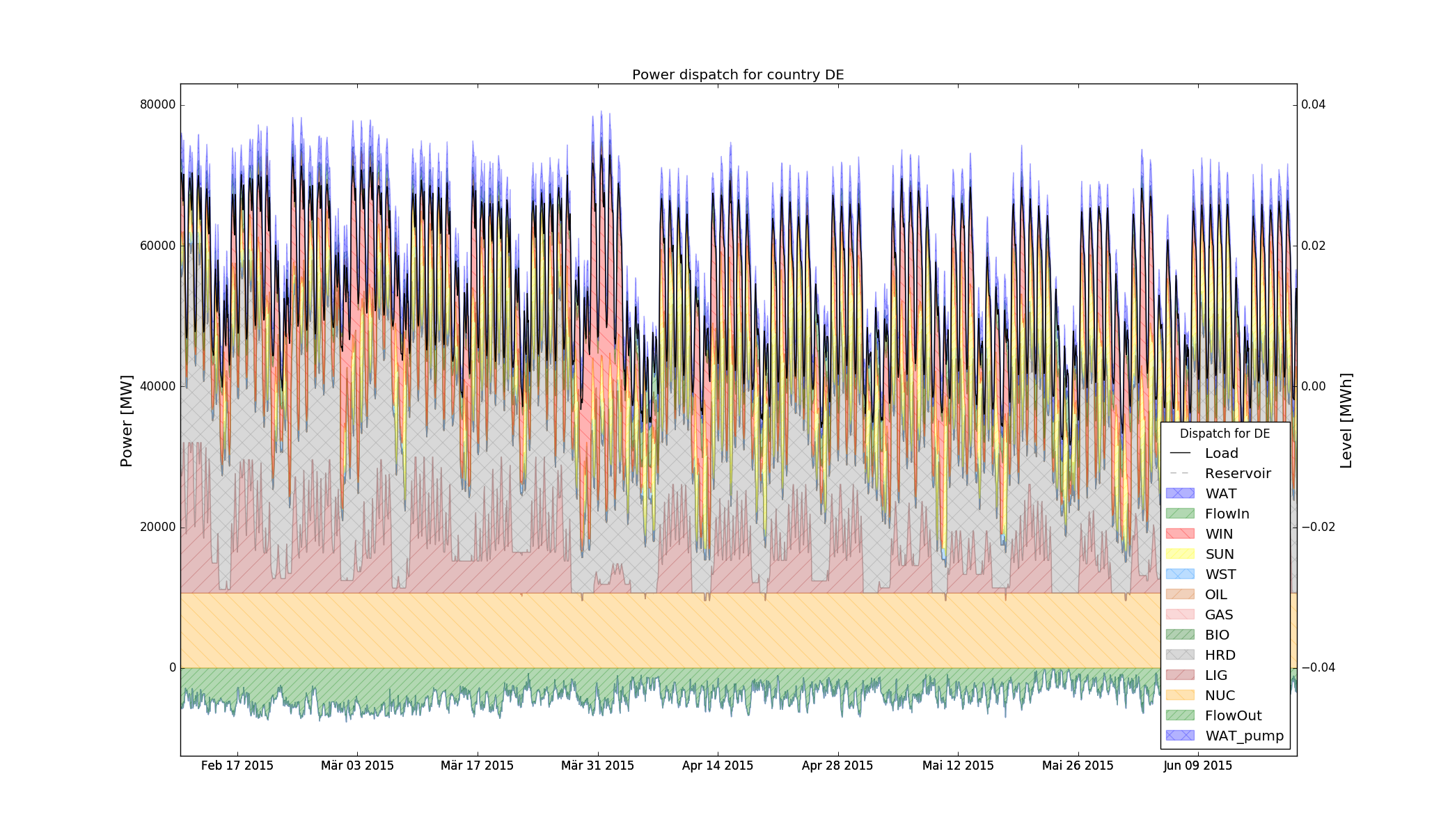The height and width of the screenshot is (840, 1441).
Task: Click the 'Apr 14 2015' x-axis tick label
Action: coord(718,766)
